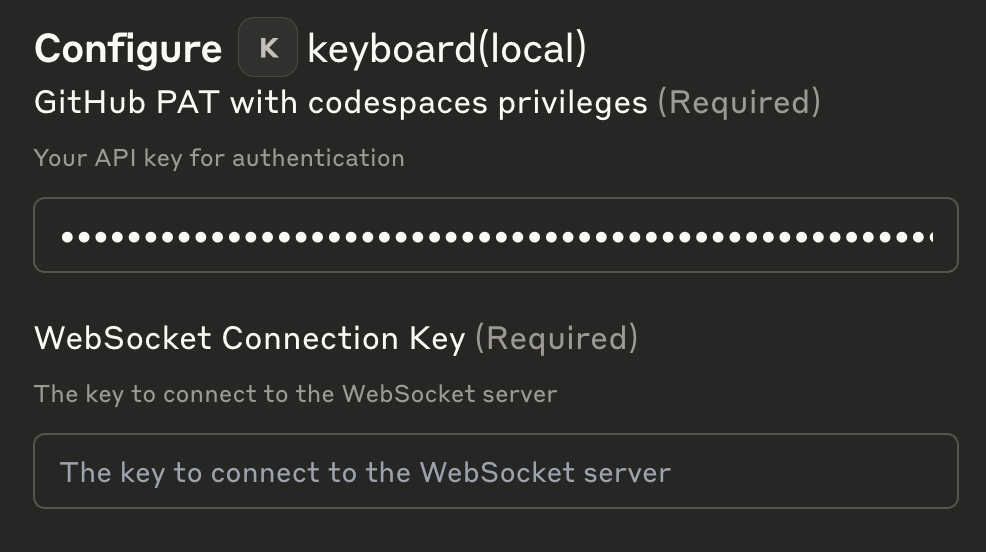
Task: Click into the WebSocket Connection Key field
Action: pyautogui.click(x=496, y=471)
